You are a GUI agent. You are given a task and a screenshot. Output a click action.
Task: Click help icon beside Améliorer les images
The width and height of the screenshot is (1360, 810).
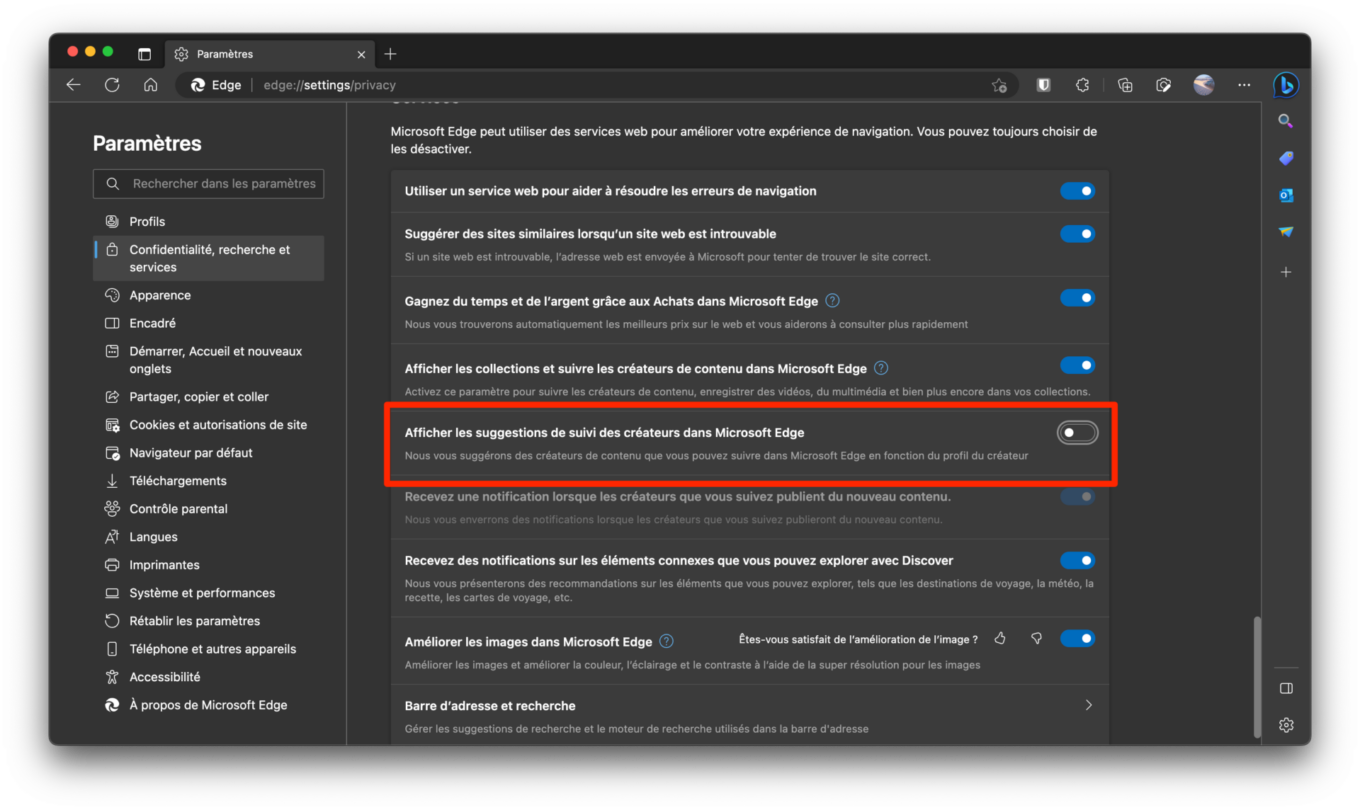666,641
